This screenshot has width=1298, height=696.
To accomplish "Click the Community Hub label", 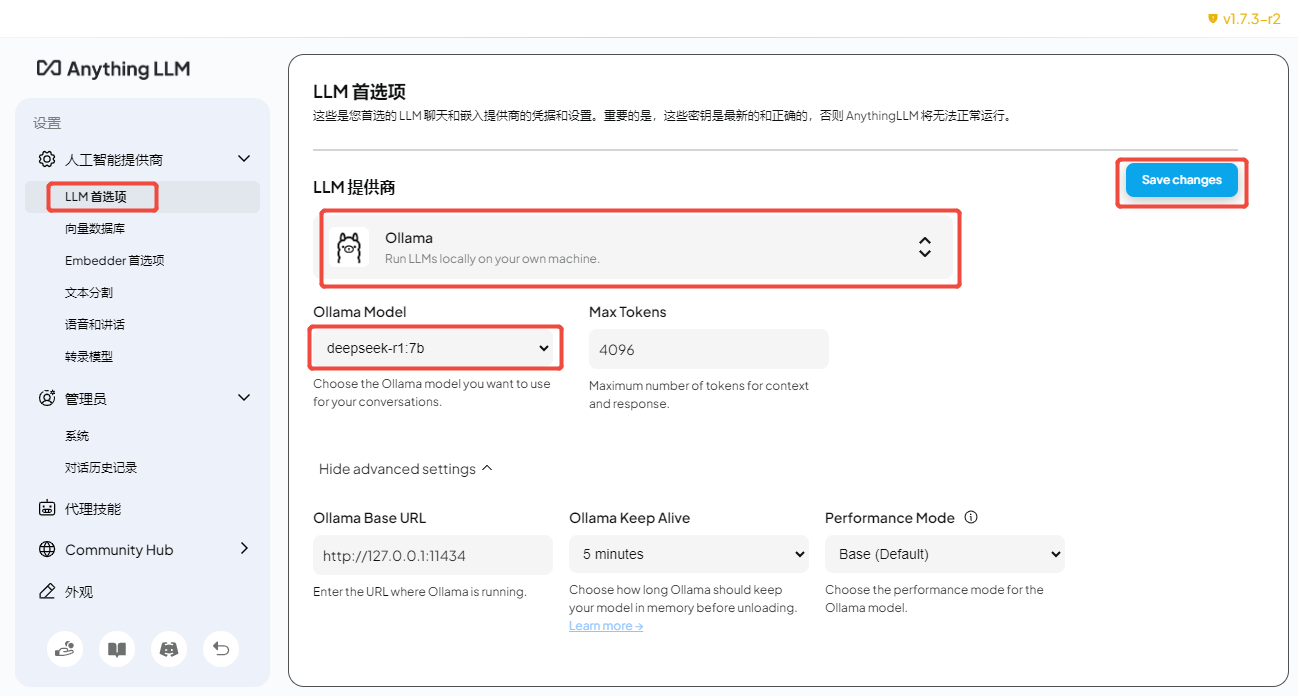I will (x=119, y=550).
